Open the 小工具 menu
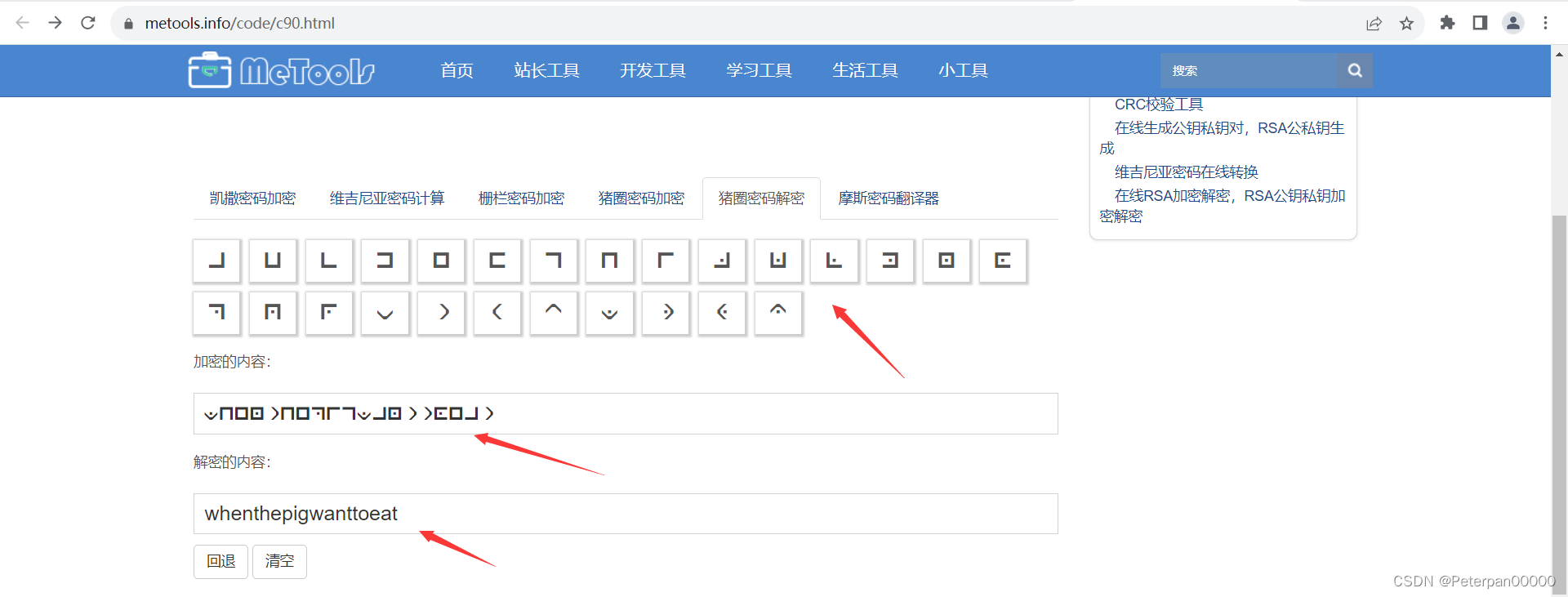Screen dimensions: 1568x597 963,70
